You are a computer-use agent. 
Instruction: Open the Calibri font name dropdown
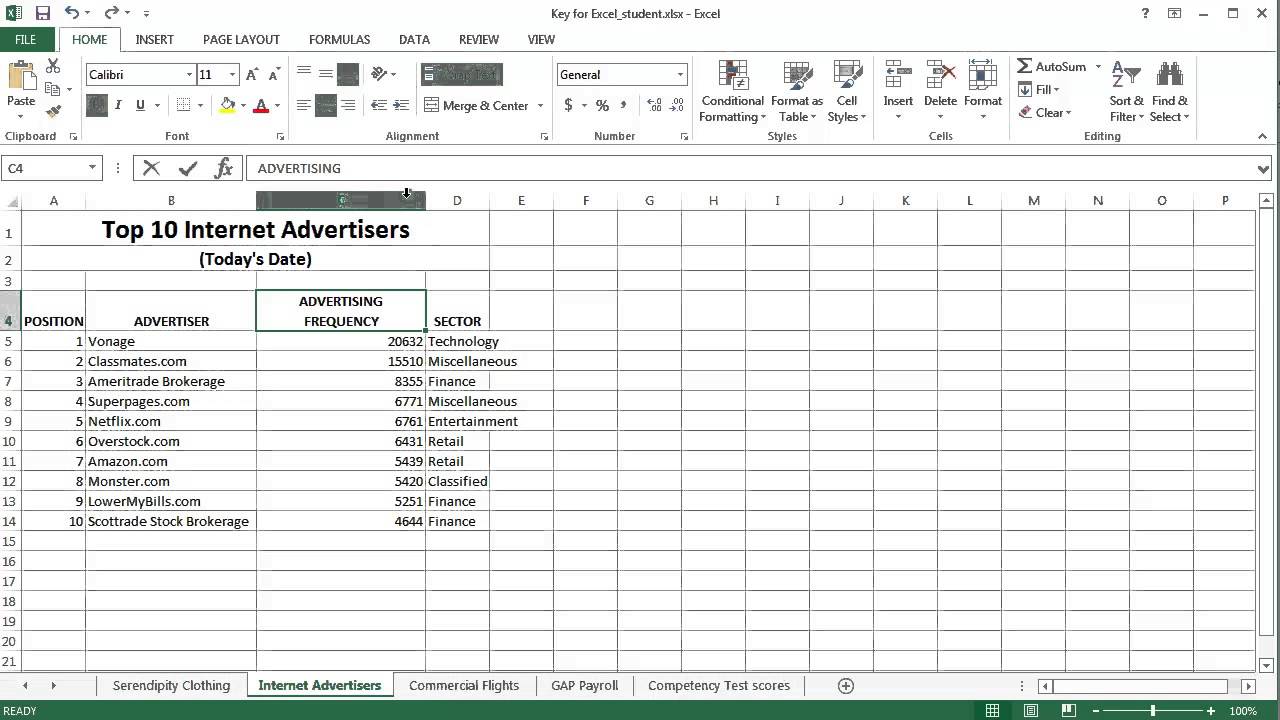click(x=189, y=75)
